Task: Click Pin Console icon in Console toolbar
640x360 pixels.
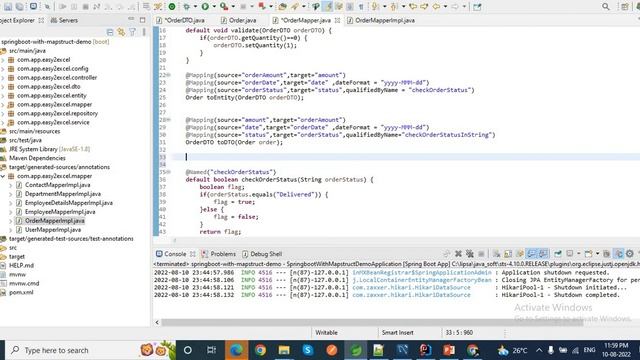Action: pos(558,254)
